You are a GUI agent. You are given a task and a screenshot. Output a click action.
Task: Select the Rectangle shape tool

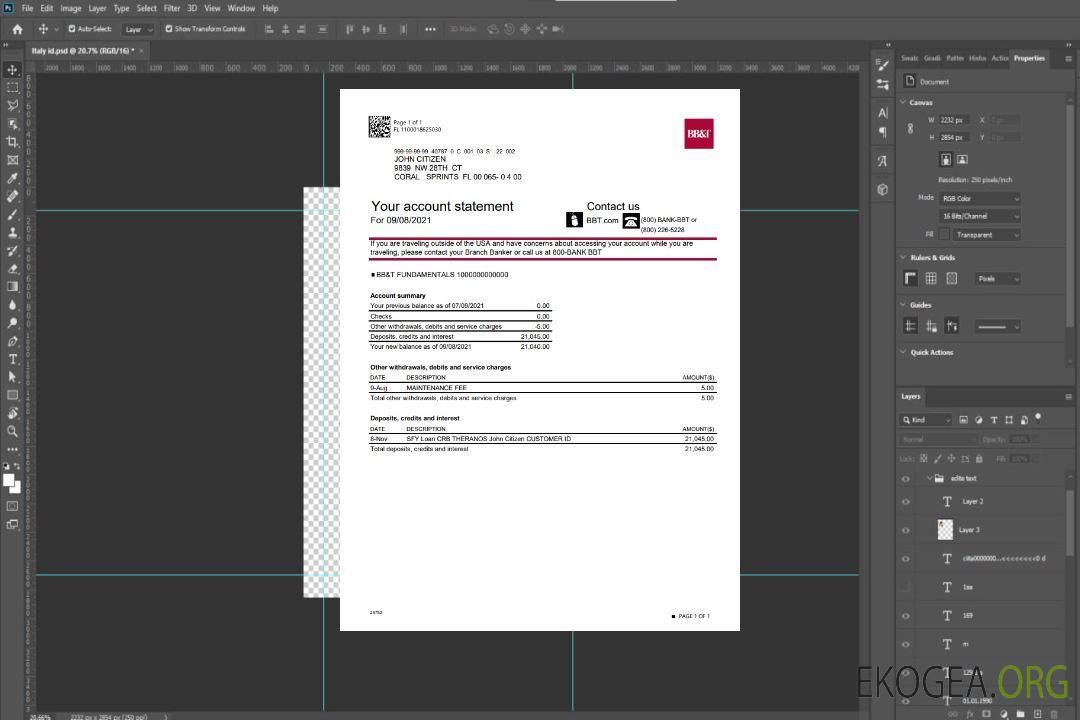click(12, 395)
